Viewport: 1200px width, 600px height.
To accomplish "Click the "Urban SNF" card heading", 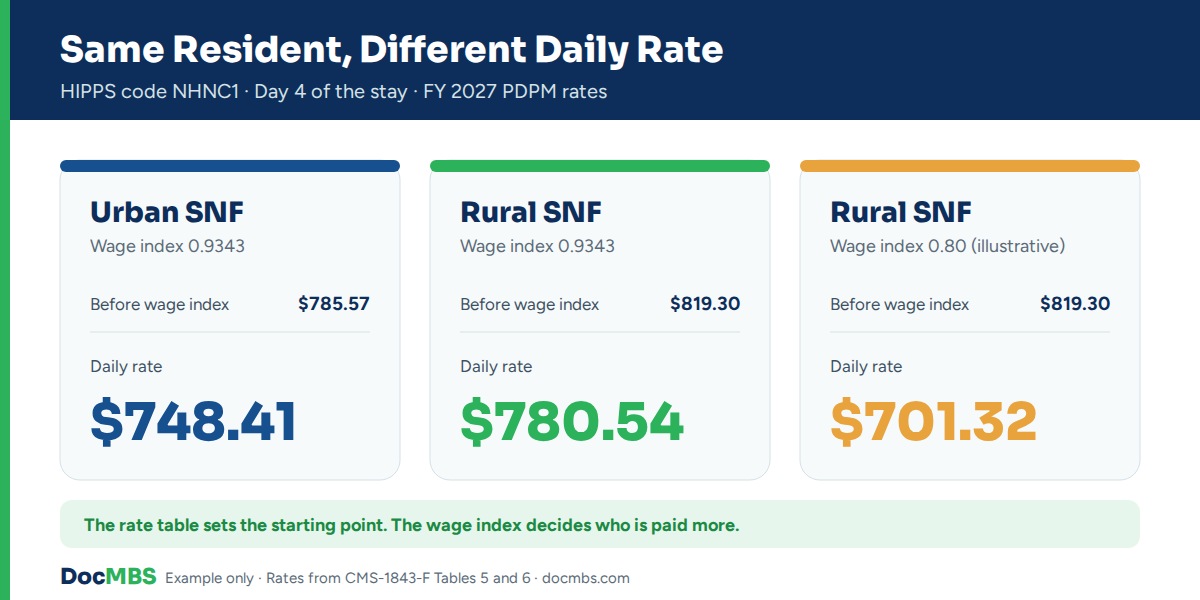I will click(x=167, y=212).
